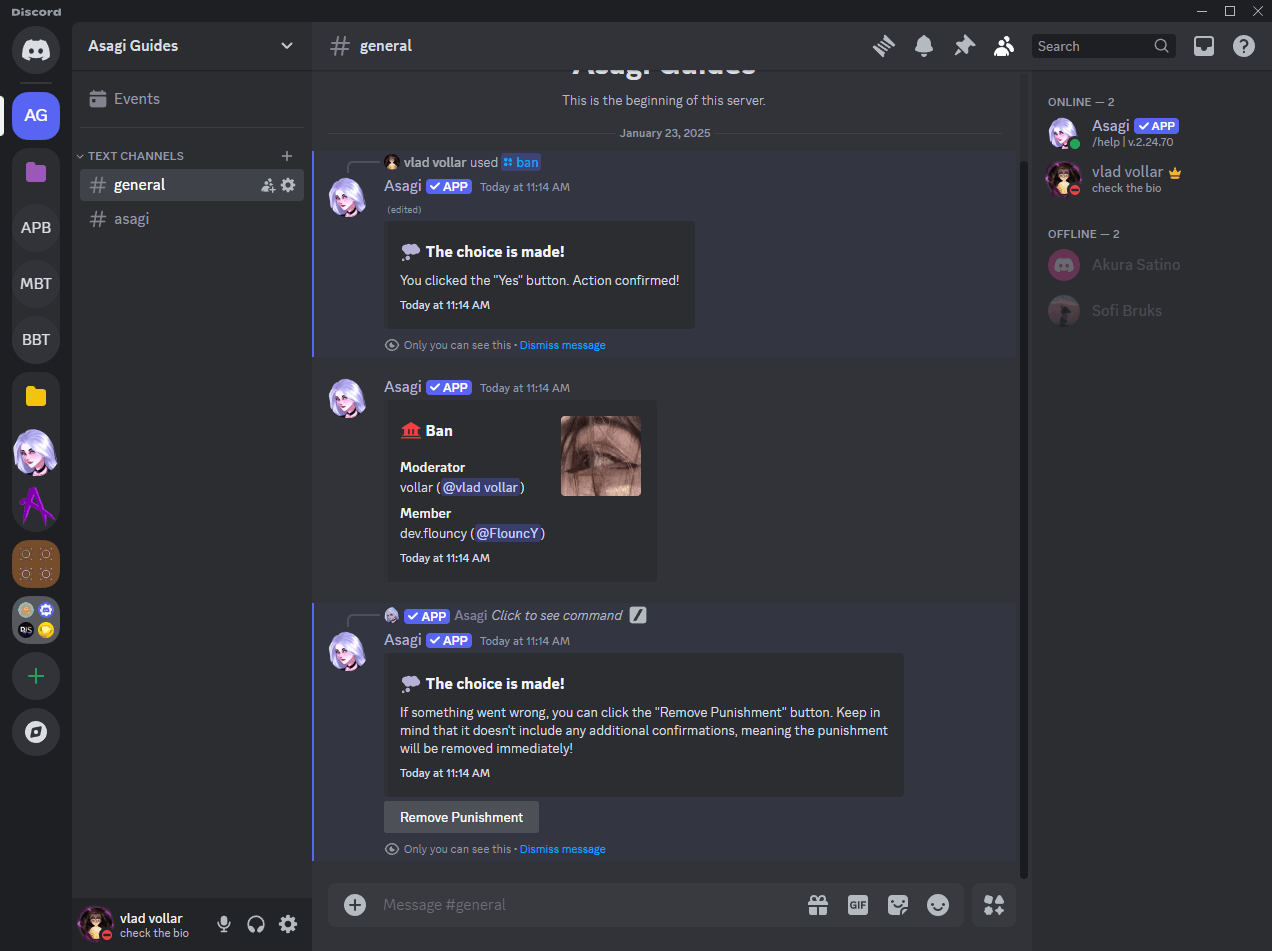Dismiss the "Yes button" confirmation message
Screen dimensions: 1272x951
click(562, 345)
